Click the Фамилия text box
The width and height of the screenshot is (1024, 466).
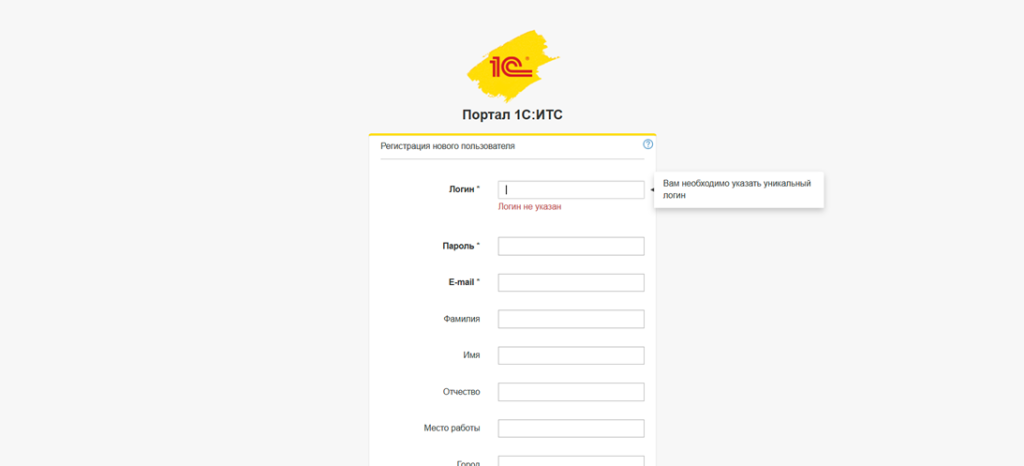(x=571, y=319)
